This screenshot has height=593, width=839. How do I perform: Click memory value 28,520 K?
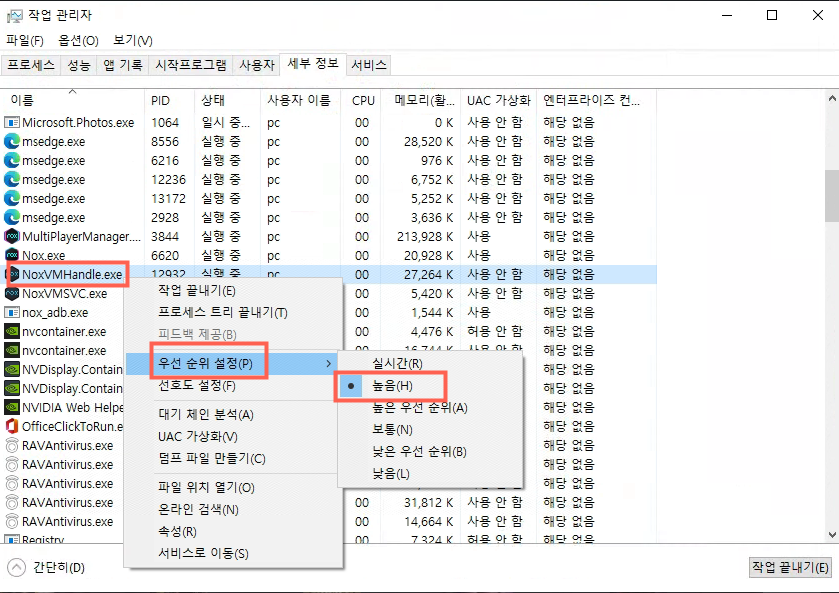[428, 142]
